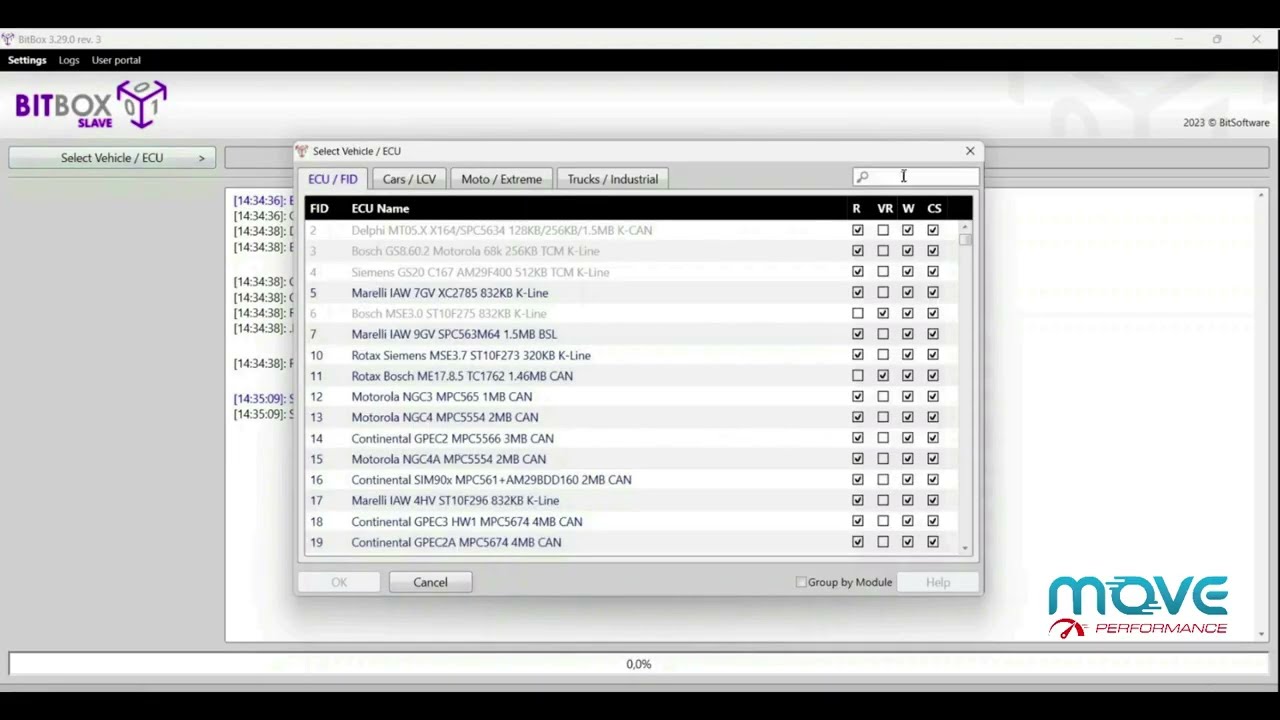Click the OK button
The width and height of the screenshot is (1280, 720).
(x=339, y=582)
